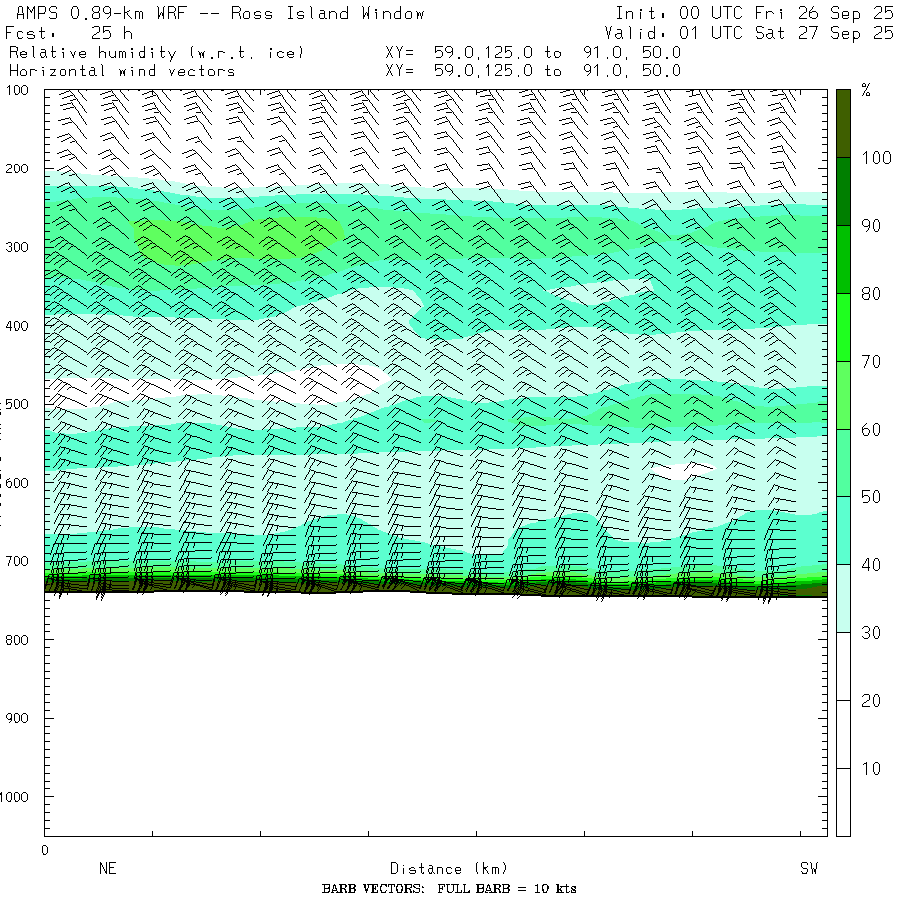This screenshot has width=900, height=900.
Task: Click the colorbar label 20
Action: click(871, 701)
